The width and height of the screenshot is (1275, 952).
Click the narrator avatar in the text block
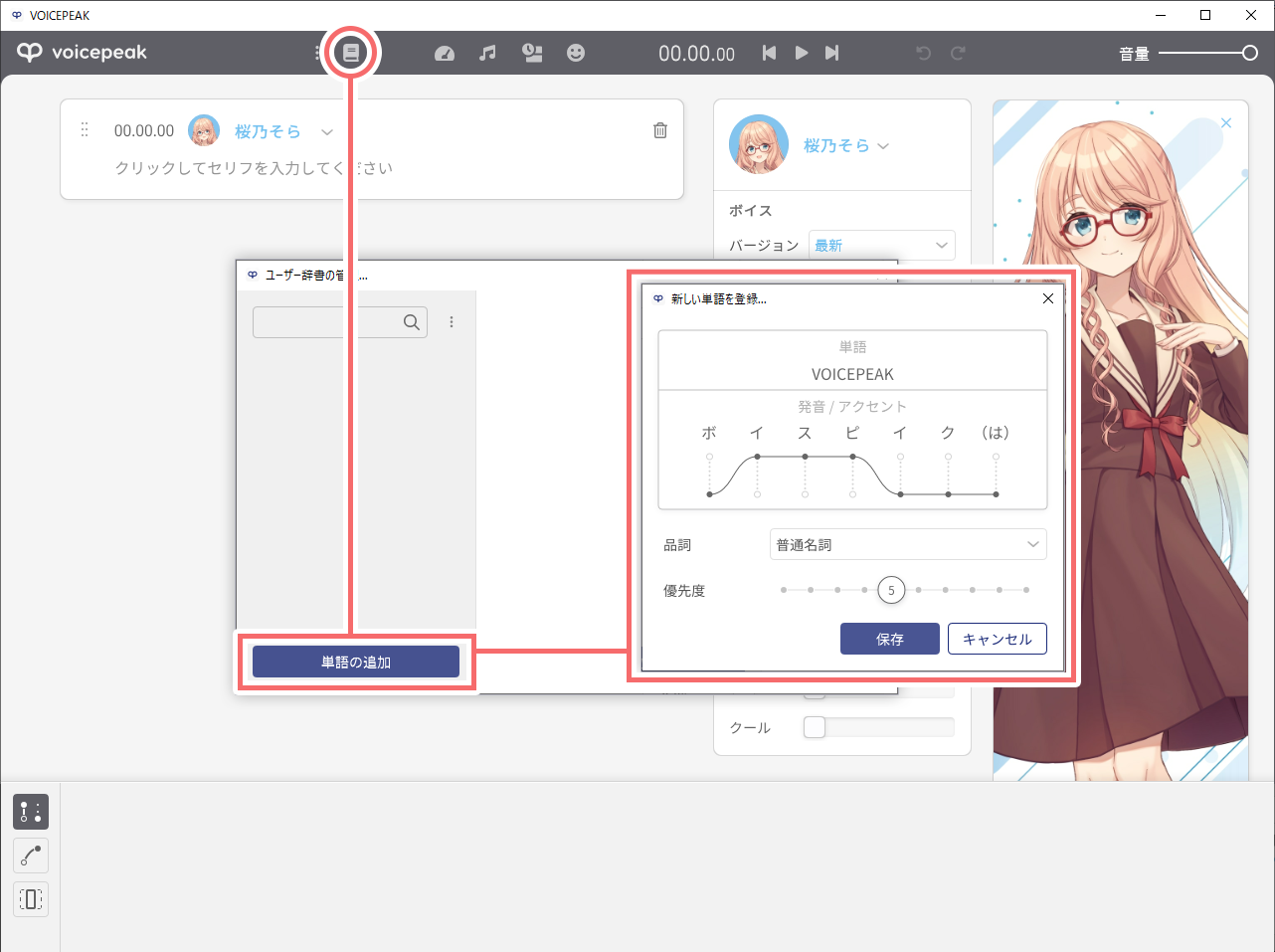coord(204,130)
